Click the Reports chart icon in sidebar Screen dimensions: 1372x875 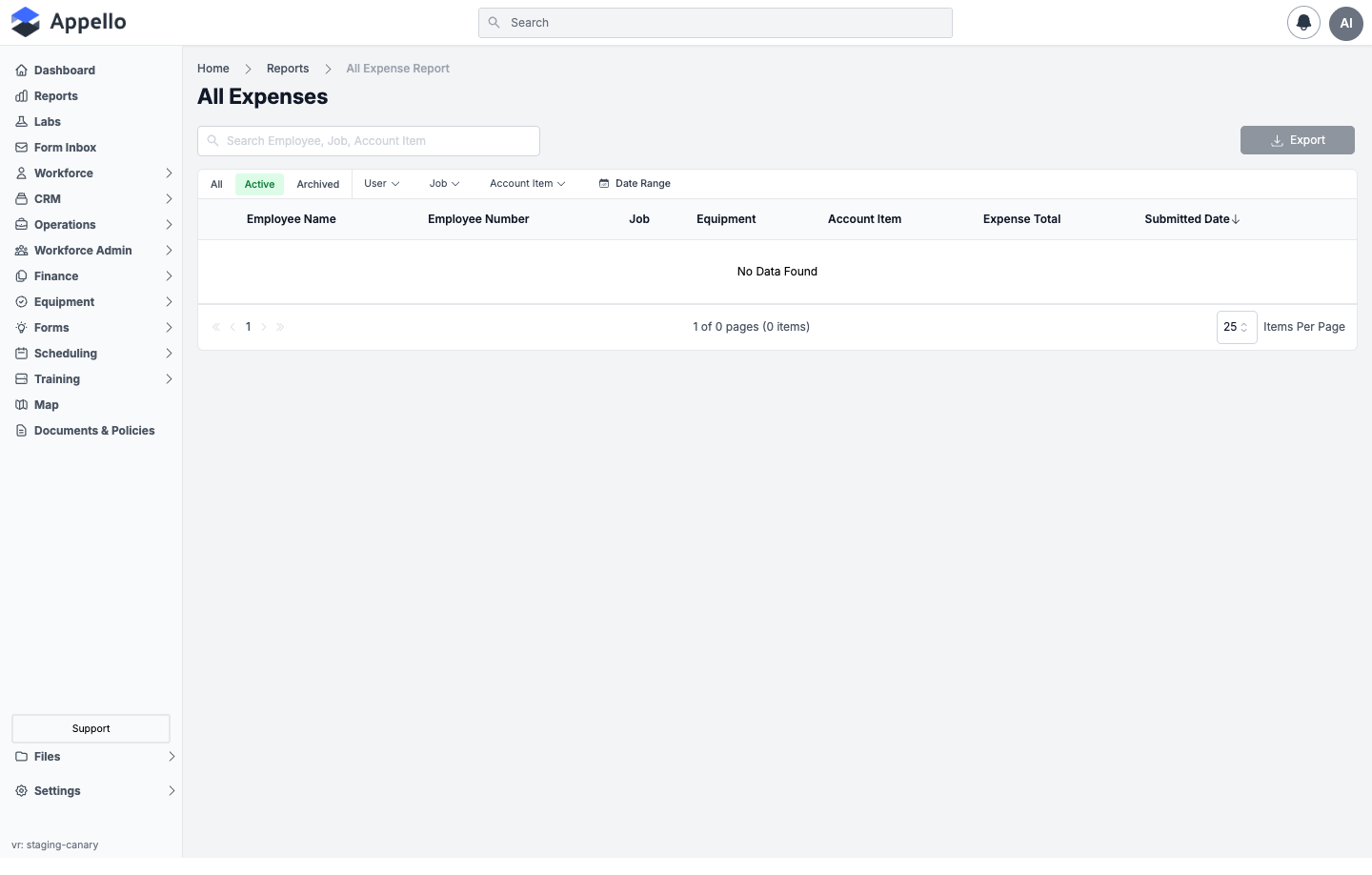[21, 96]
